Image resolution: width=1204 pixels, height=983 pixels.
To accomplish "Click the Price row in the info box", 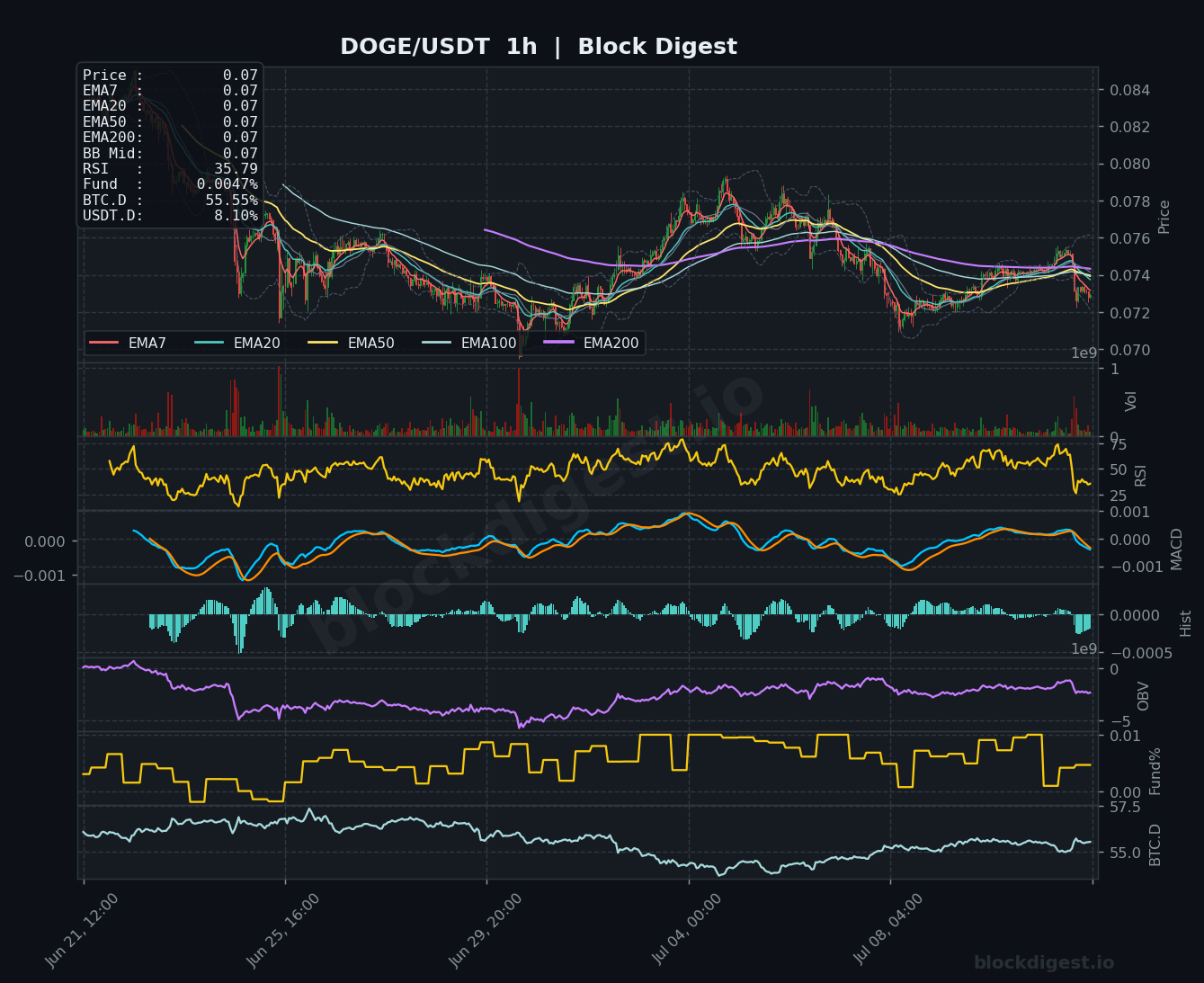I will point(170,76).
